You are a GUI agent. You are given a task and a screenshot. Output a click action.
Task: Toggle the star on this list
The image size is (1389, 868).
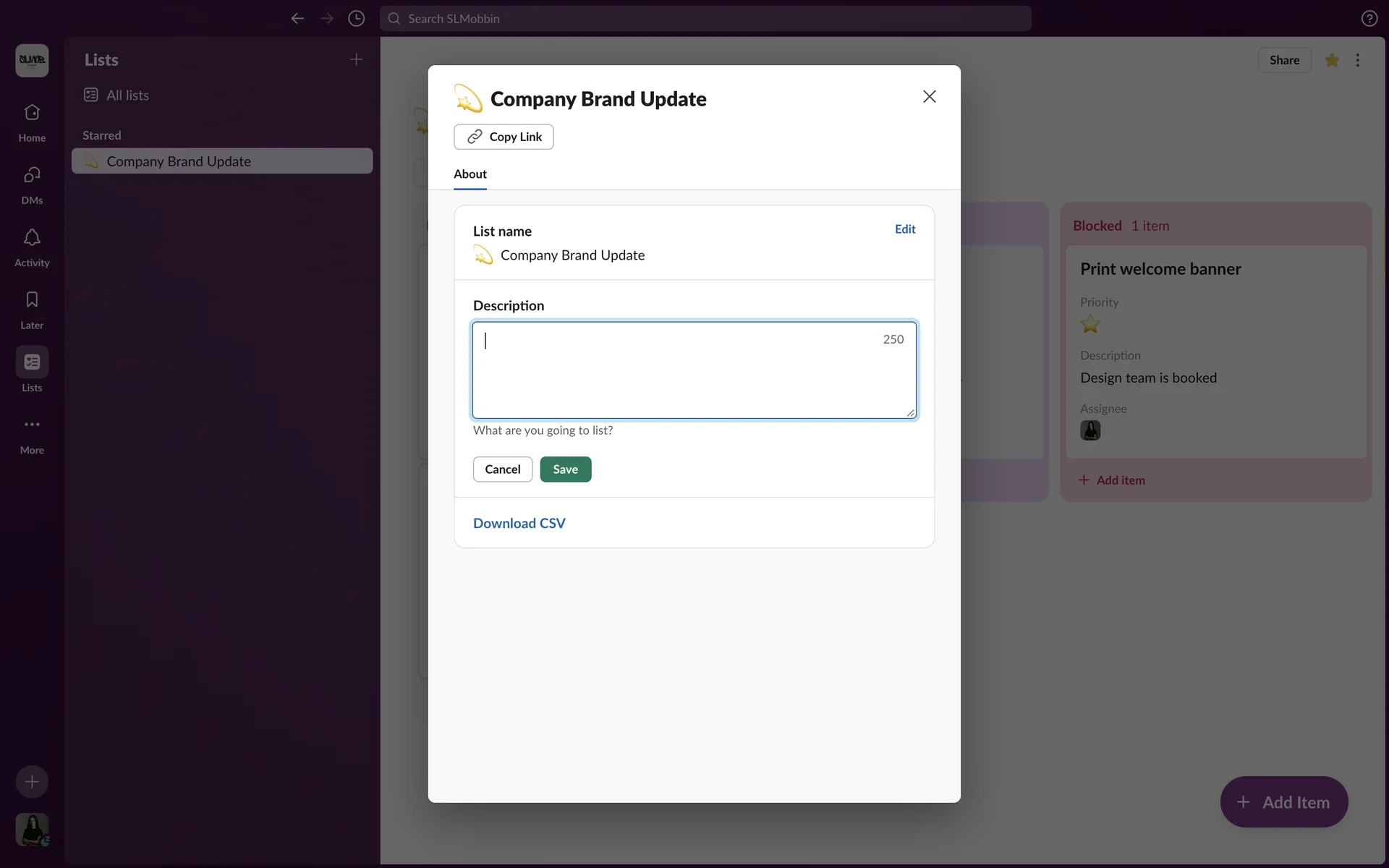1331,61
